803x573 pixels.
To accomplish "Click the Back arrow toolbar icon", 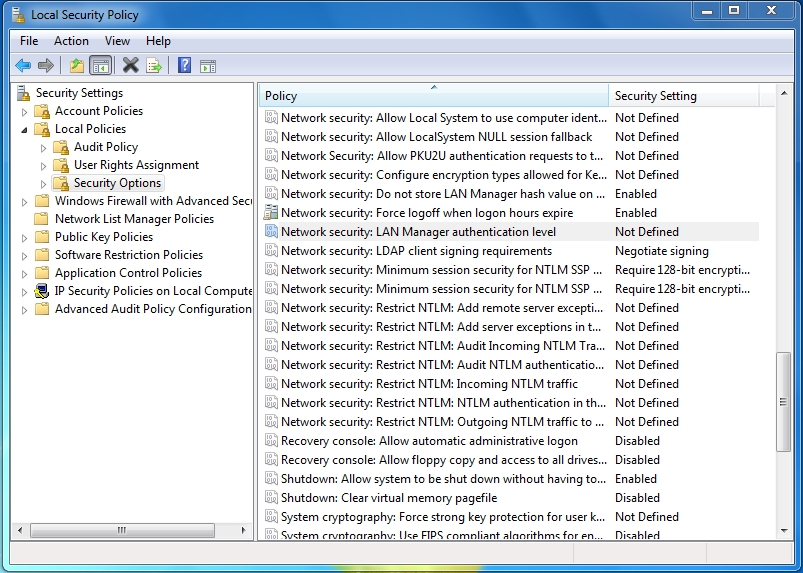I will [x=23, y=66].
